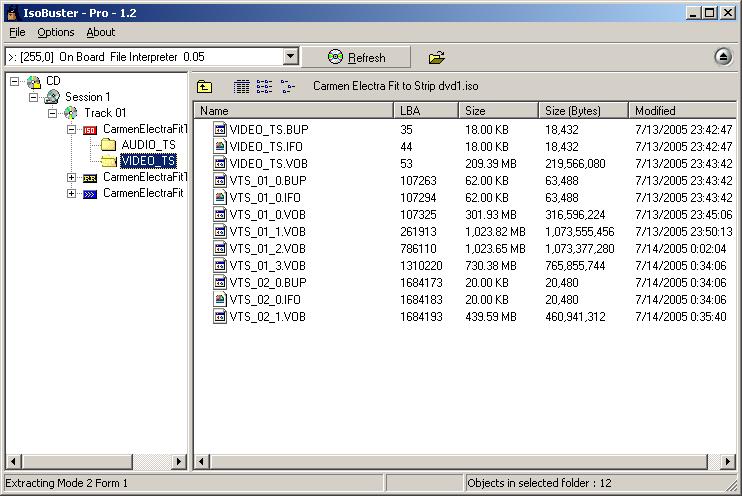Expand the RR CarmenElectraFit file system
Screen dimensions: 742x496
(x=71, y=177)
